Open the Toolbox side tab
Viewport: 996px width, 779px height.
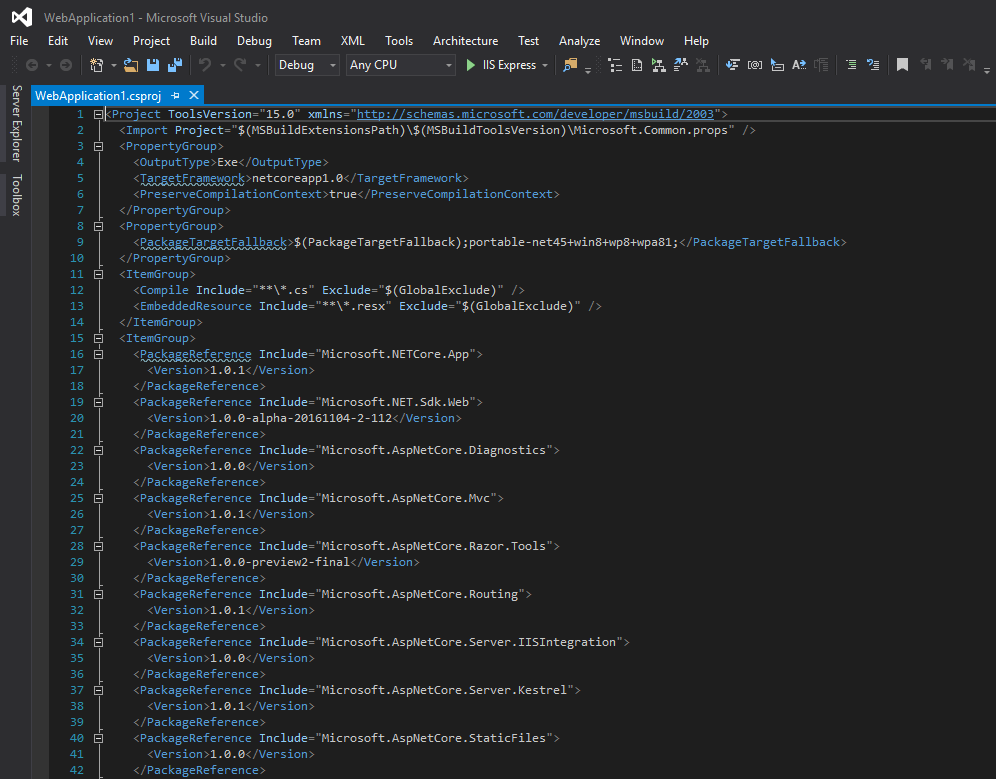[x=17, y=194]
